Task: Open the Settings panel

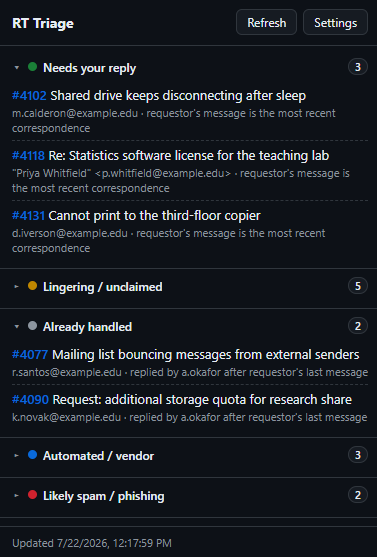Action: coord(335,22)
